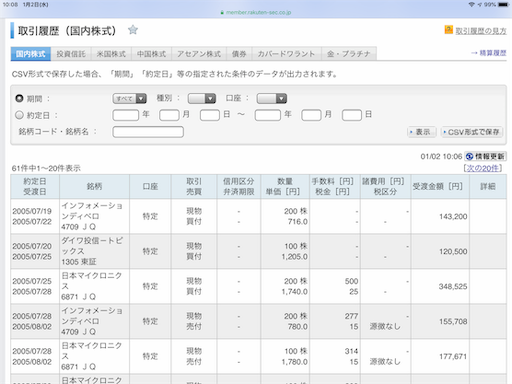Switch to the アセアン株式 tab
This screenshot has width=512, height=384.
point(199,54)
